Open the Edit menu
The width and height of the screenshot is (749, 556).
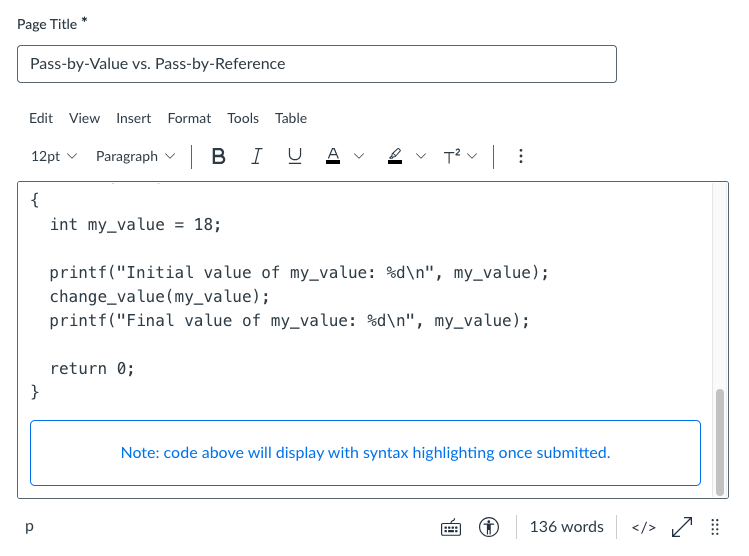(41, 118)
